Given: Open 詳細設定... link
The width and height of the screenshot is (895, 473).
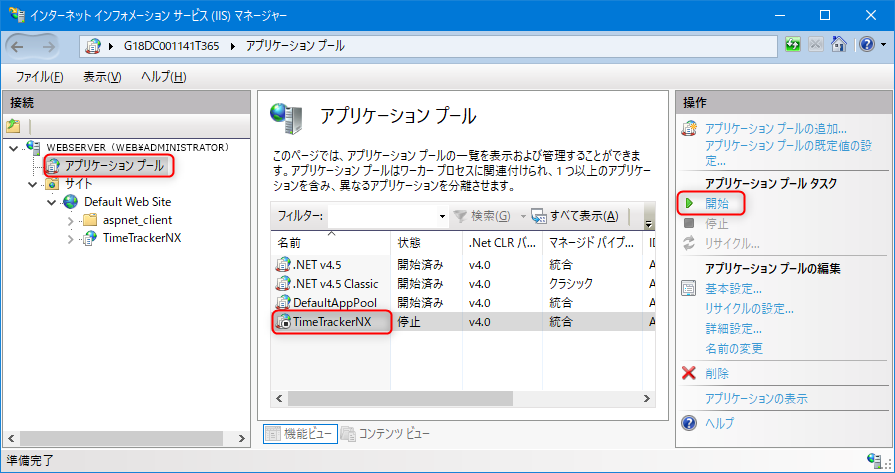Looking at the screenshot, I should [733, 329].
